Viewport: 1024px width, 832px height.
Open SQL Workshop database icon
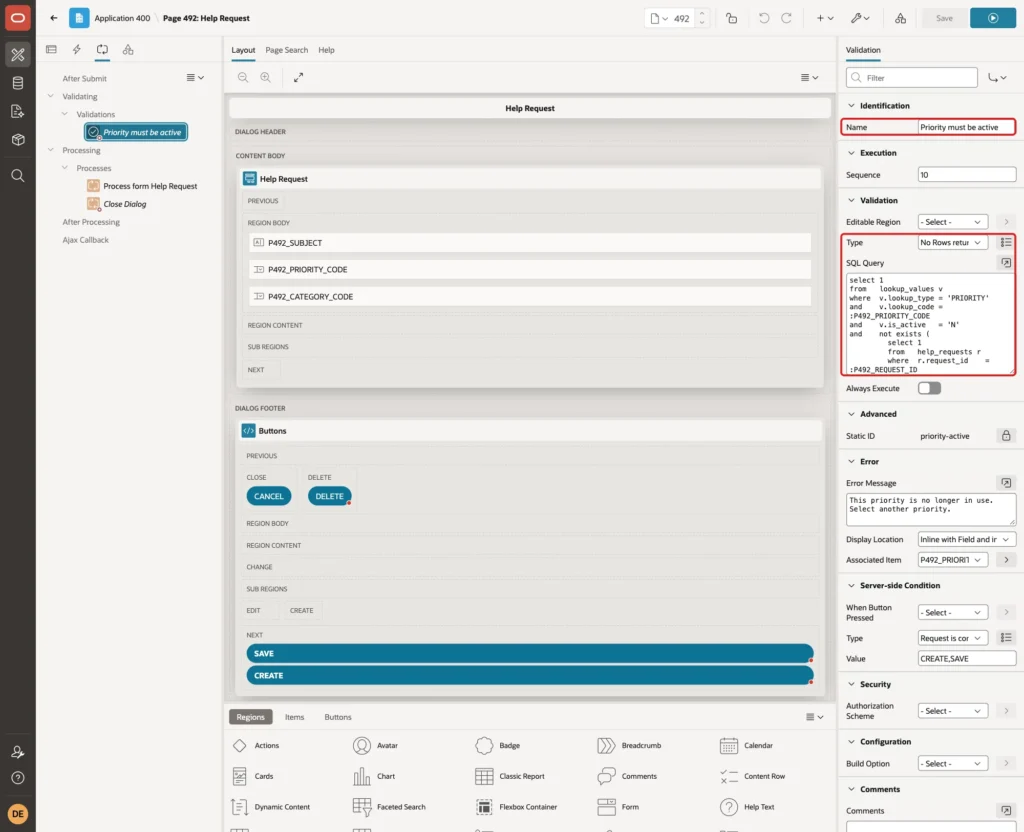point(18,83)
